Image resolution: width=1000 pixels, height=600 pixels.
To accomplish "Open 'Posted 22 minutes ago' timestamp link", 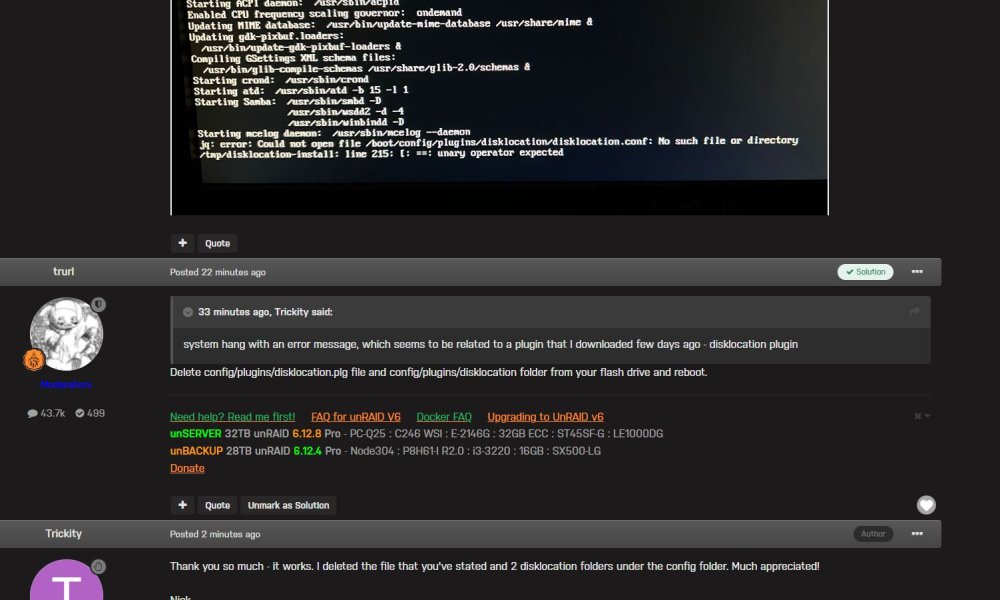I will point(217,272).
